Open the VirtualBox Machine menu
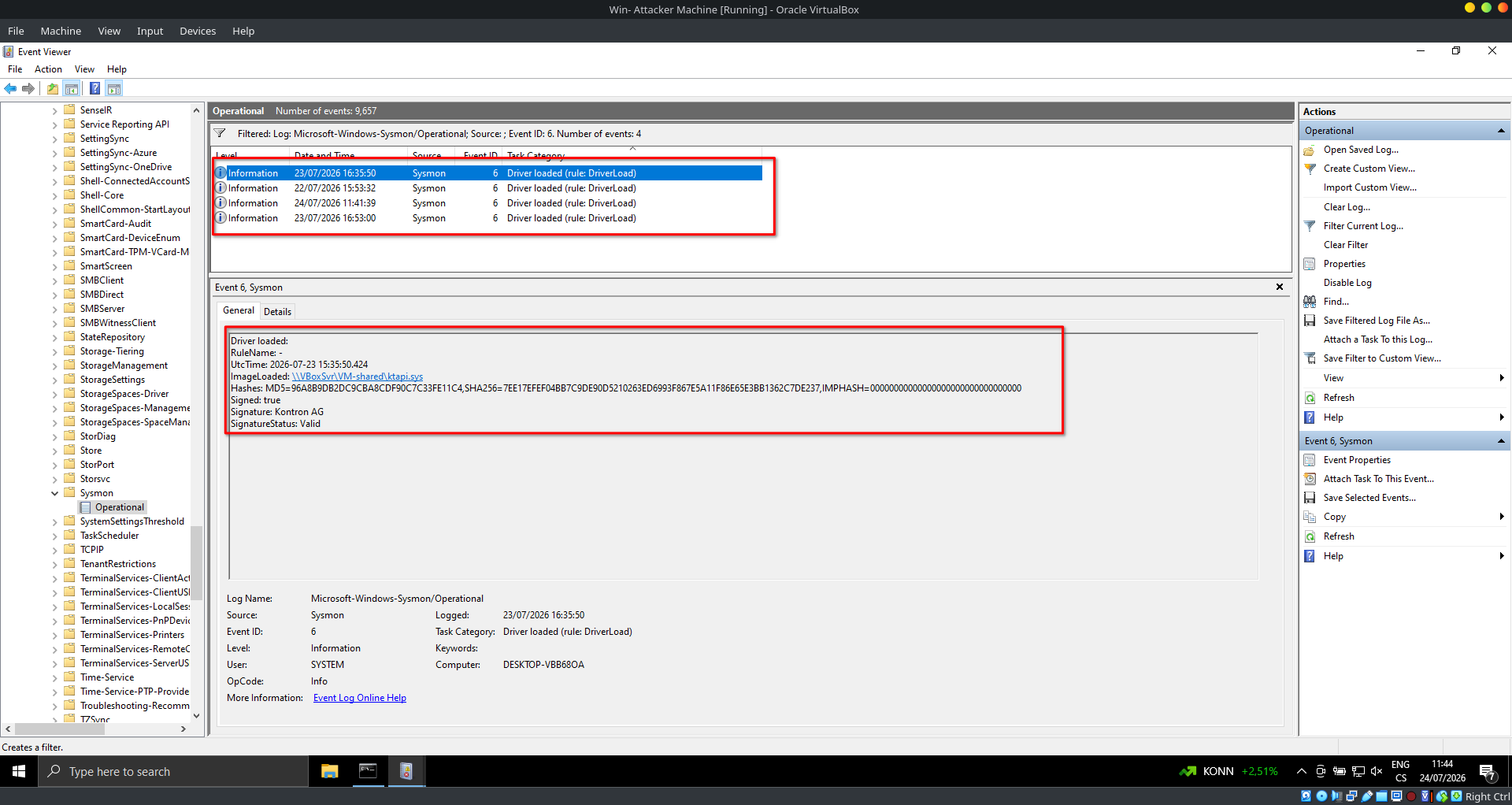 coord(61,31)
